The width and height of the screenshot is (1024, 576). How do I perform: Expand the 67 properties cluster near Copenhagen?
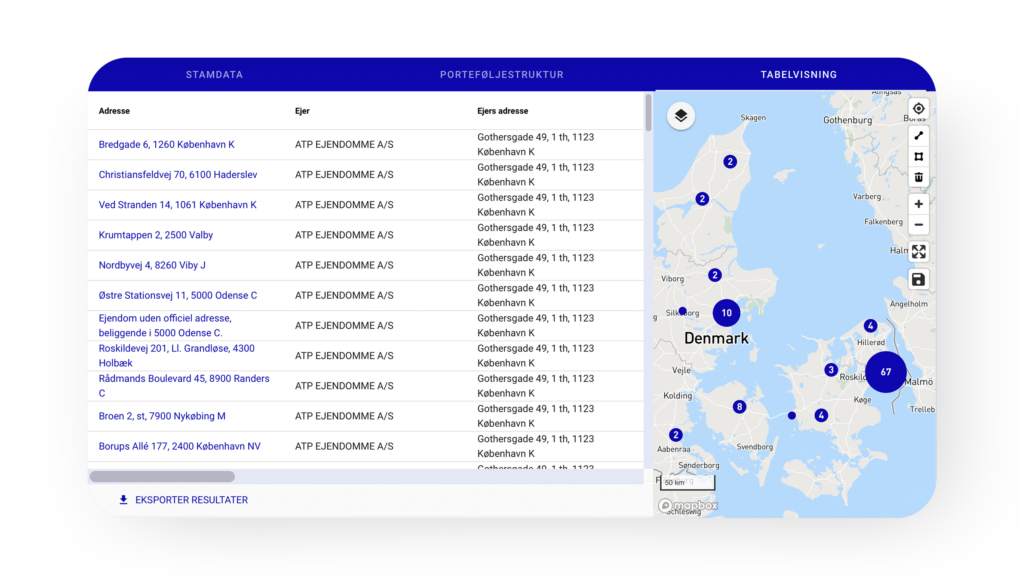tap(885, 372)
